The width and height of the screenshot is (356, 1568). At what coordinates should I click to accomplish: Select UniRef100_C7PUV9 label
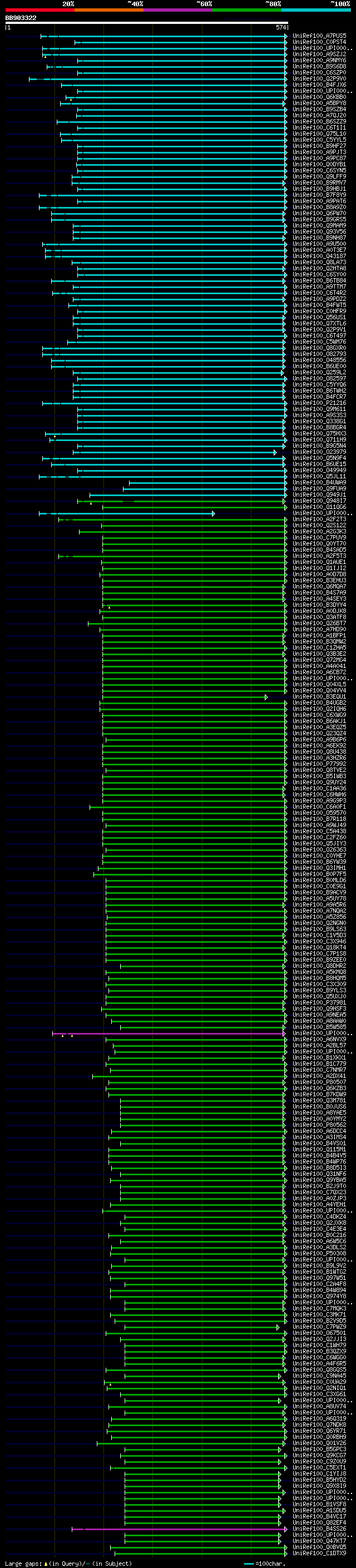[319, 537]
